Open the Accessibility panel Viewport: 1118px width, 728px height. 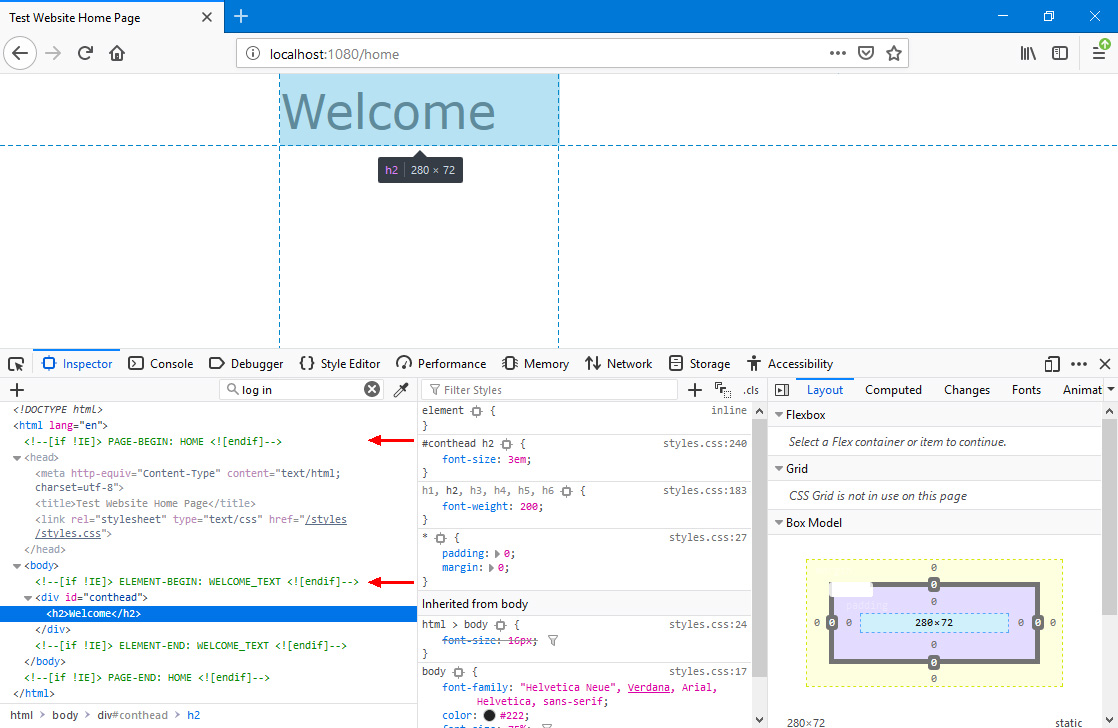tap(790, 364)
